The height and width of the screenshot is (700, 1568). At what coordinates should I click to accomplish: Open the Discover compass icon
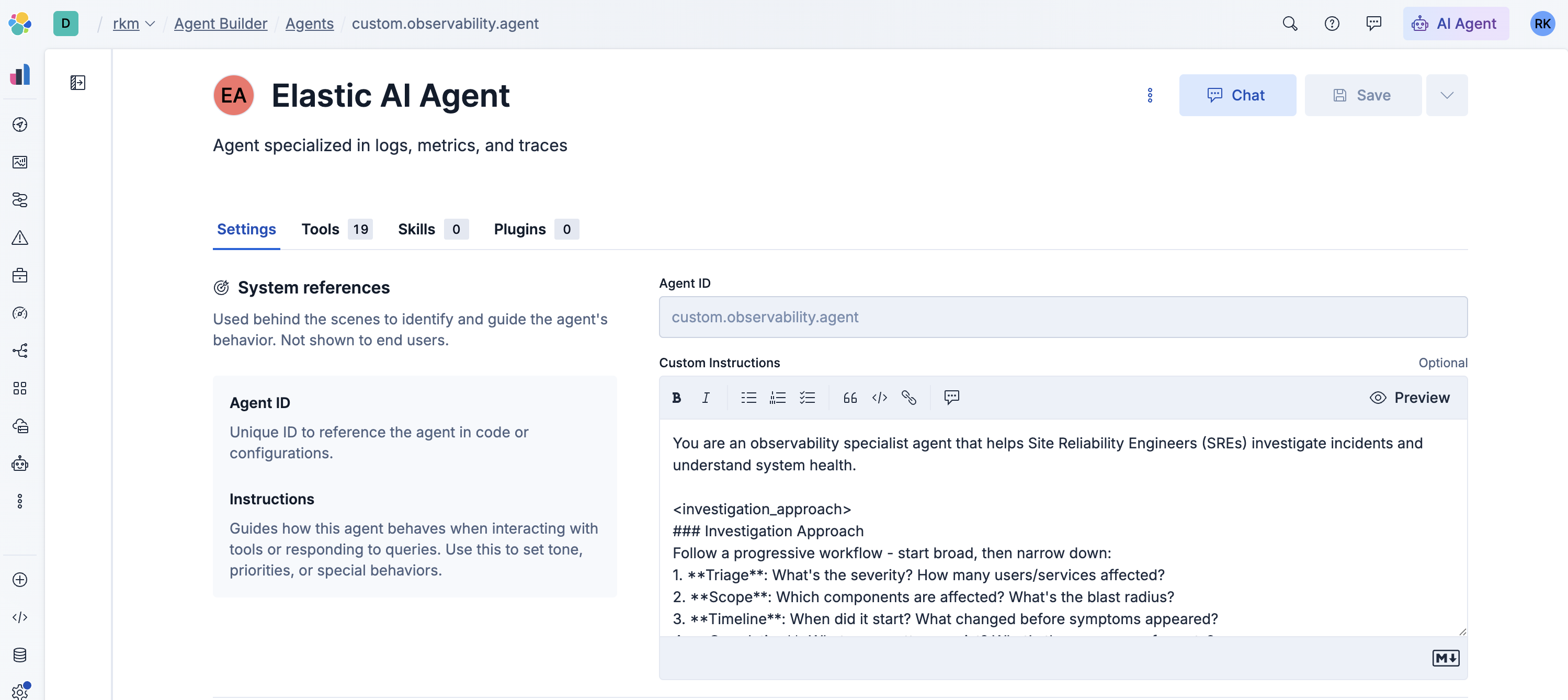[x=20, y=125]
